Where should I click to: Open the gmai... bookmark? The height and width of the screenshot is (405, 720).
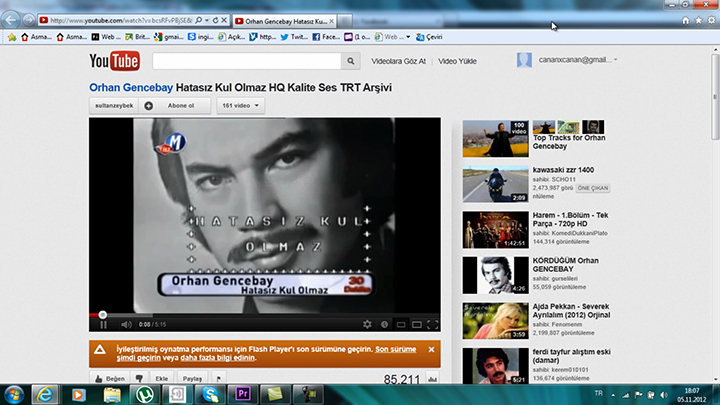(x=169, y=37)
